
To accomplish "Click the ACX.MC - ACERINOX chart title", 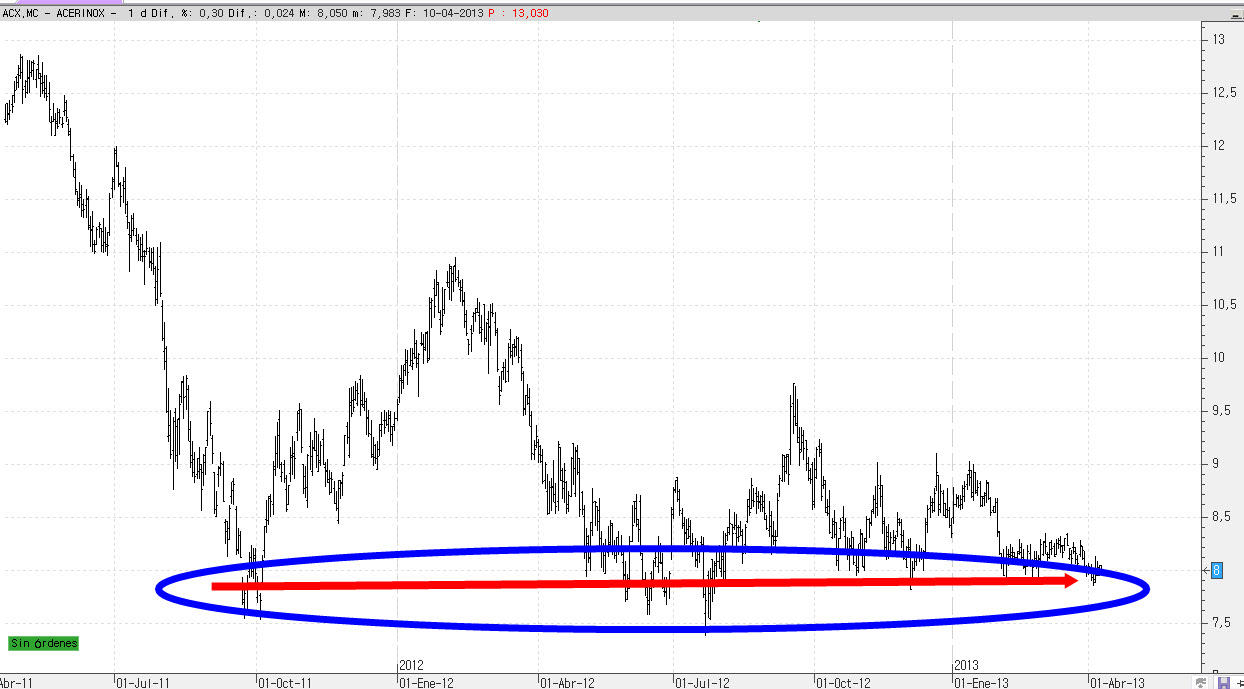I will tap(59, 14).
